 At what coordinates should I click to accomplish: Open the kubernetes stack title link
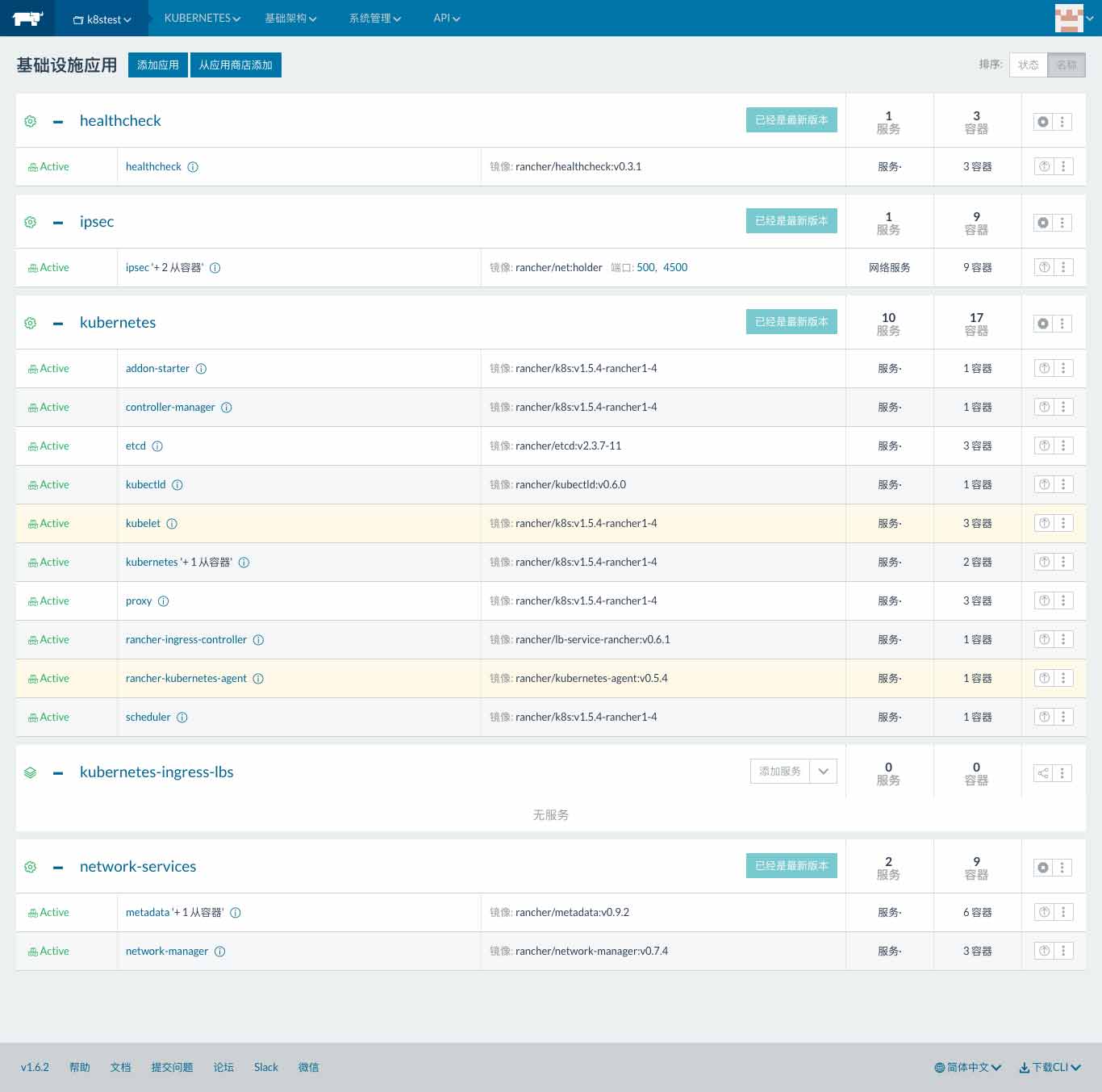pyautogui.click(x=118, y=322)
